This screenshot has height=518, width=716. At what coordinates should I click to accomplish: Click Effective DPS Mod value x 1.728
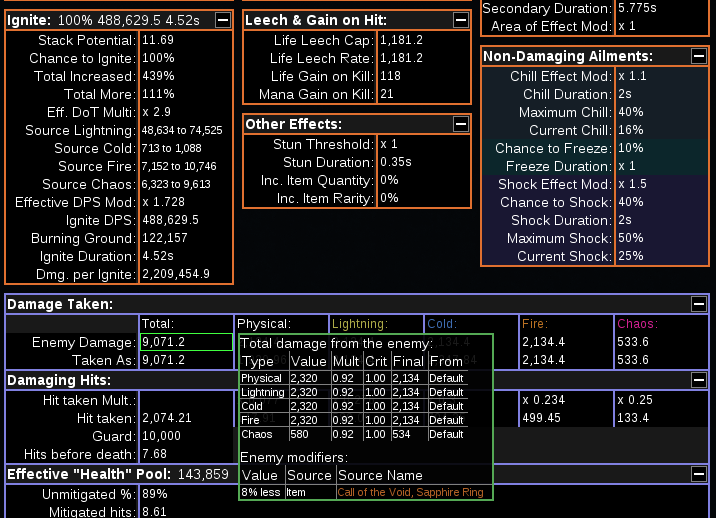[x=163, y=202]
